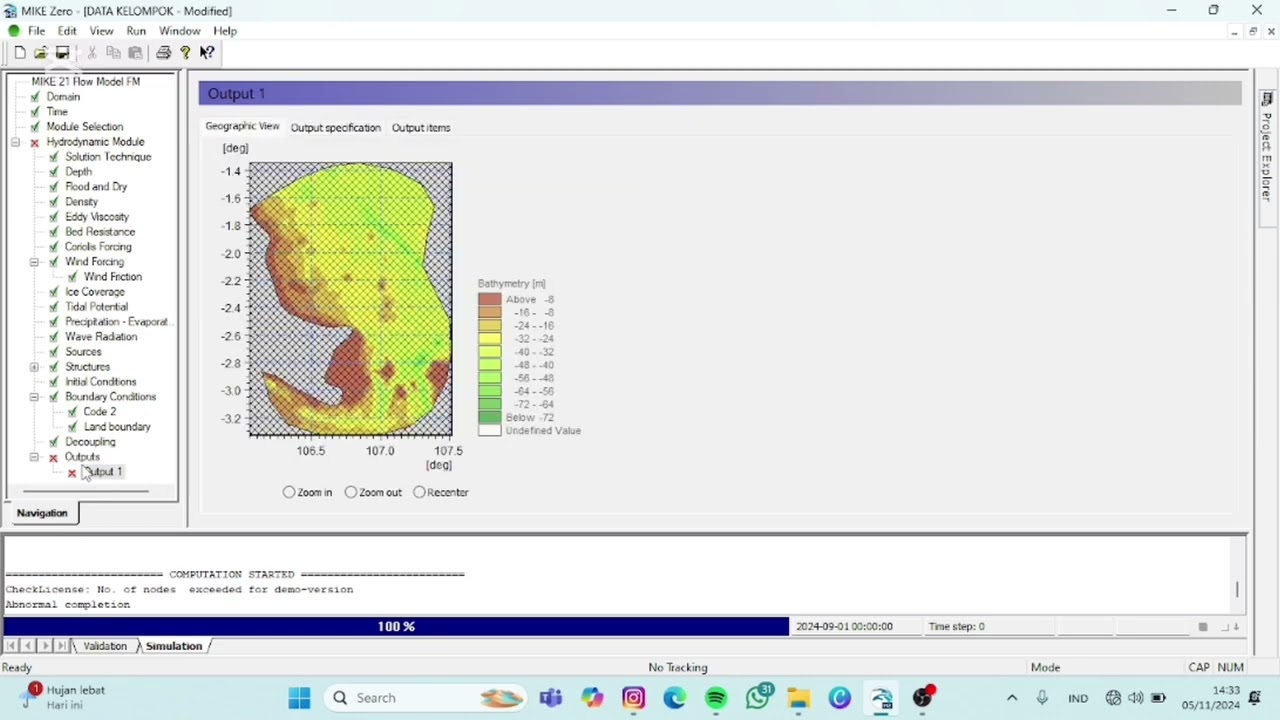This screenshot has height=720, width=1280.
Task: Click the red X status icon beside Hydrodynamic Module
Action: point(35,142)
